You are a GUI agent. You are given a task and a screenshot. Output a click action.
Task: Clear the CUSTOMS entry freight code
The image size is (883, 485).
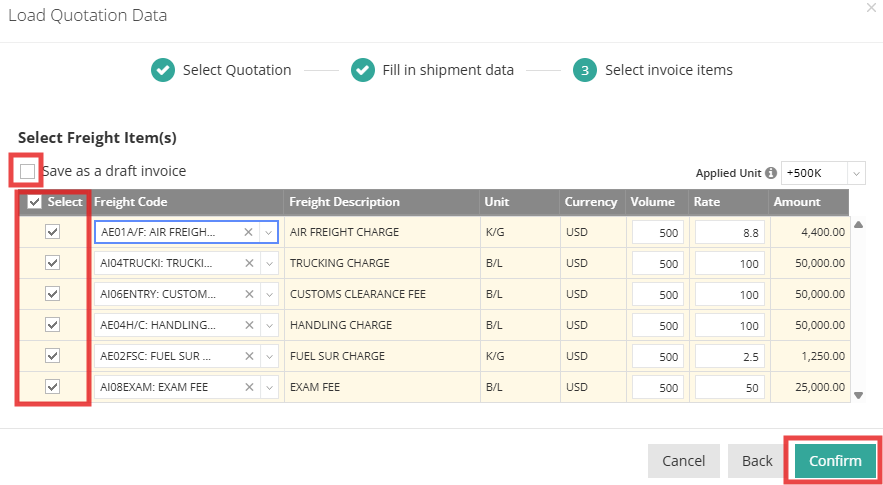pyautogui.click(x=249, y=294)
